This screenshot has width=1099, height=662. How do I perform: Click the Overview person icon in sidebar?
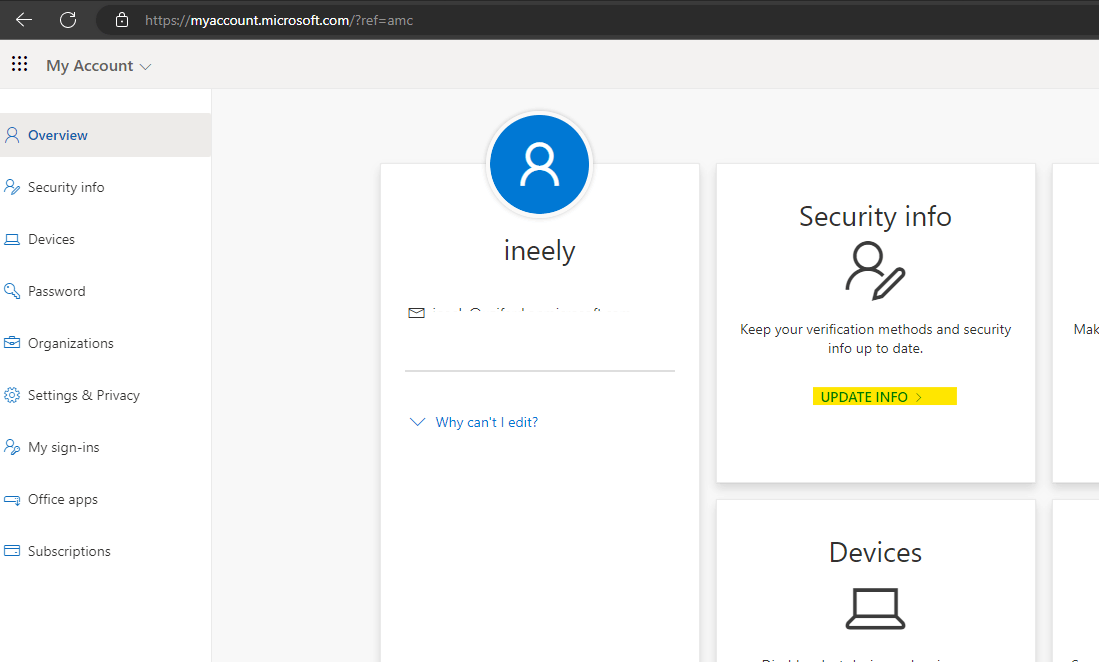click(x=12, y=135)
